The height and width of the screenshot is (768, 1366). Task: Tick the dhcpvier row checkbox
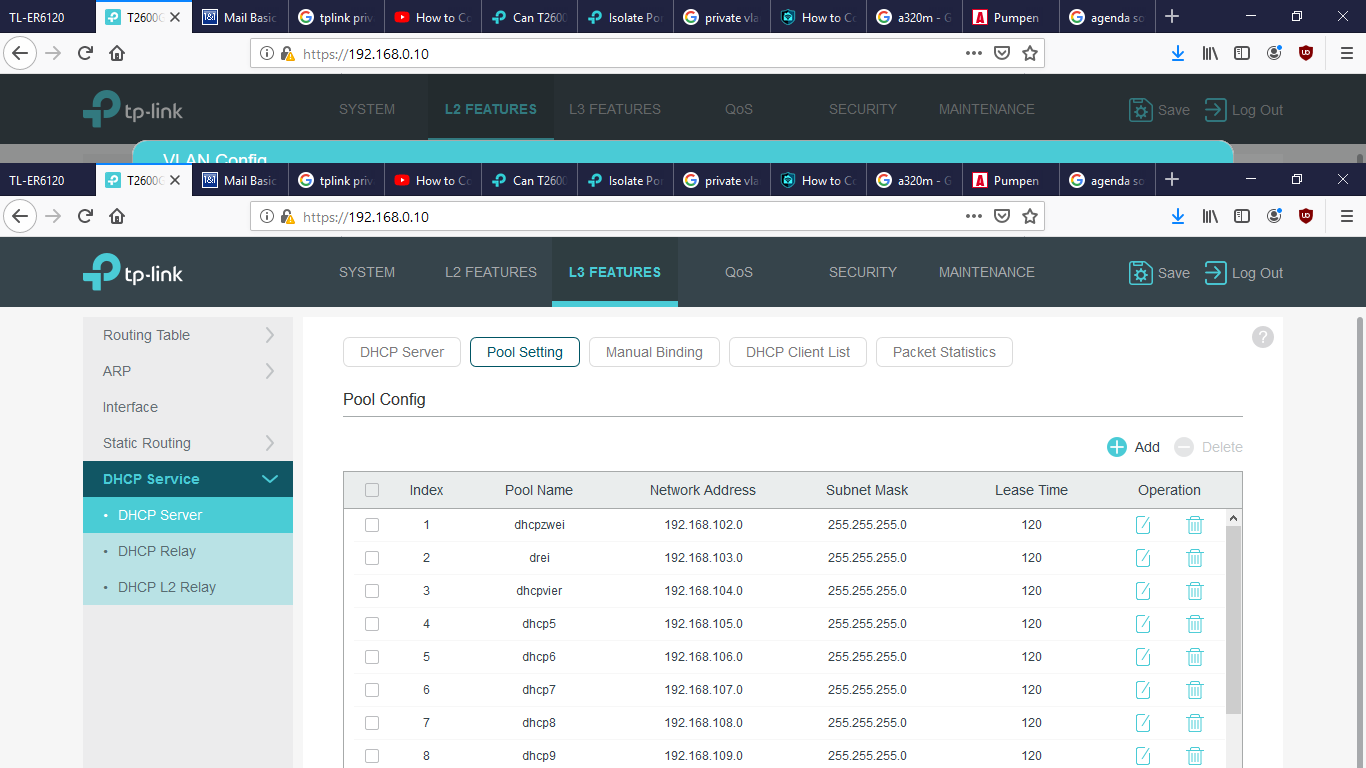pyautogui.click(x=372, y=591)
